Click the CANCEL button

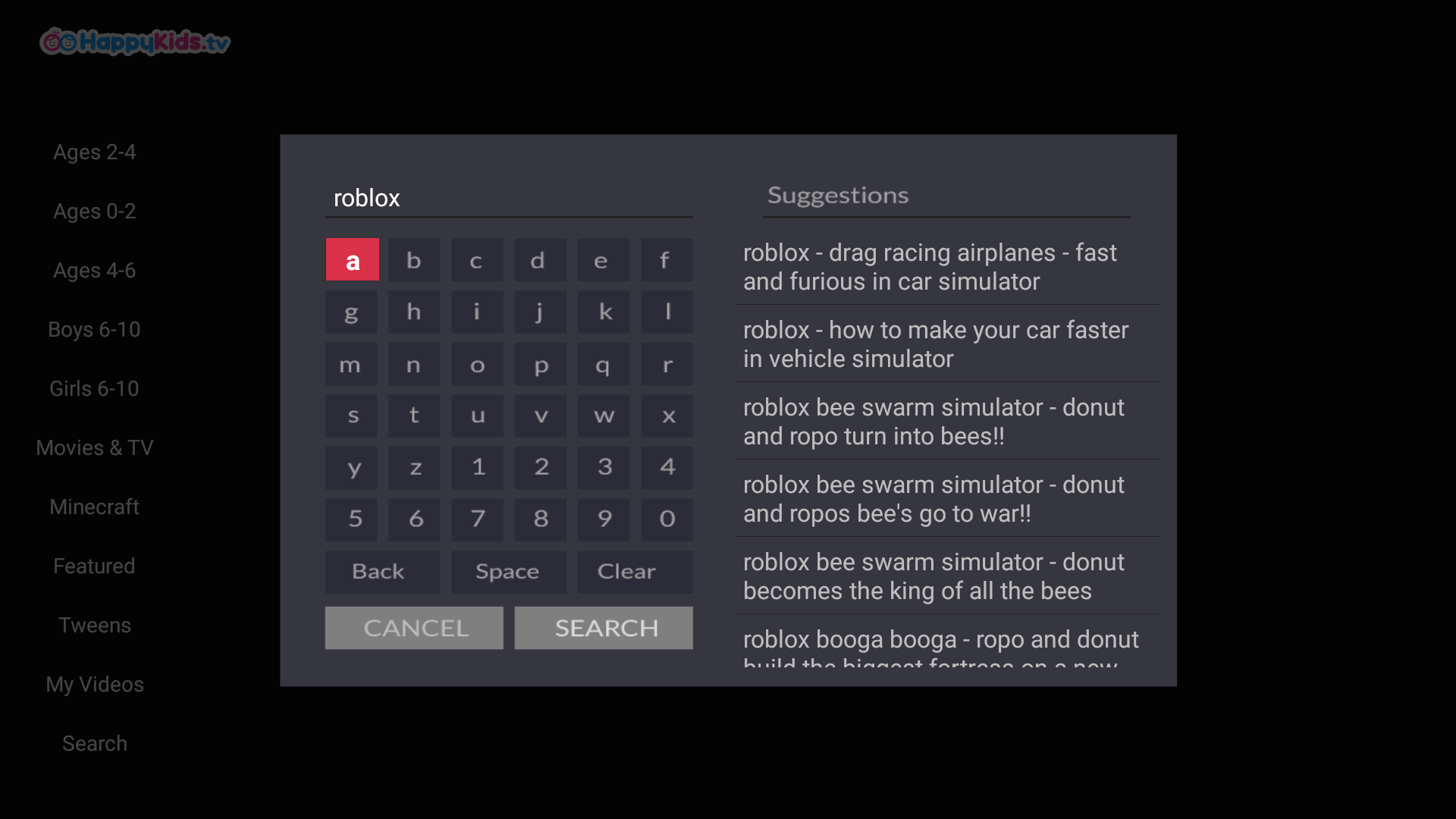click(414, 628)
